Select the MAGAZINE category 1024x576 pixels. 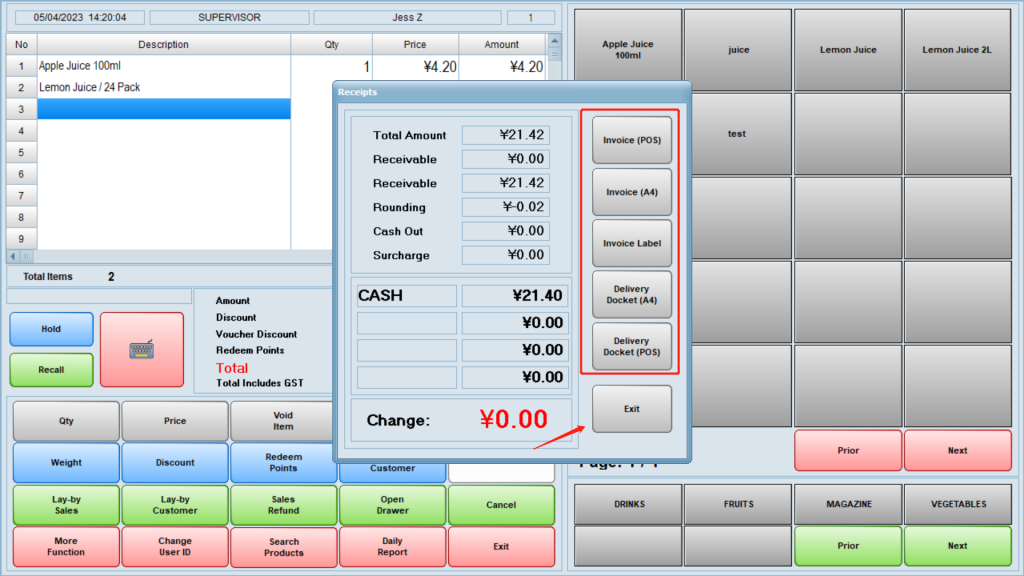[x=848, y=504]
